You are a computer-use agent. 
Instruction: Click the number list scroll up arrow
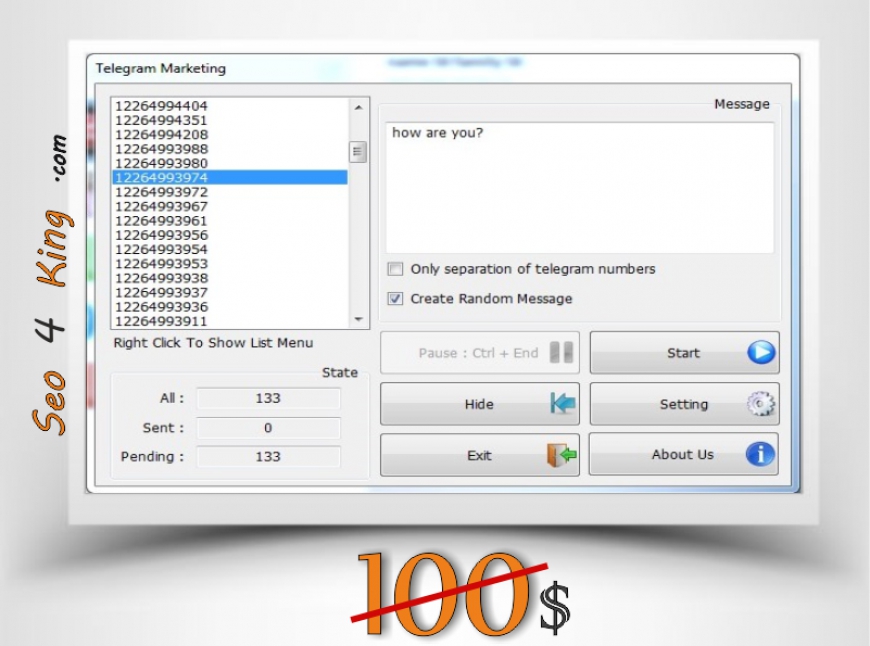coord(358,107)
